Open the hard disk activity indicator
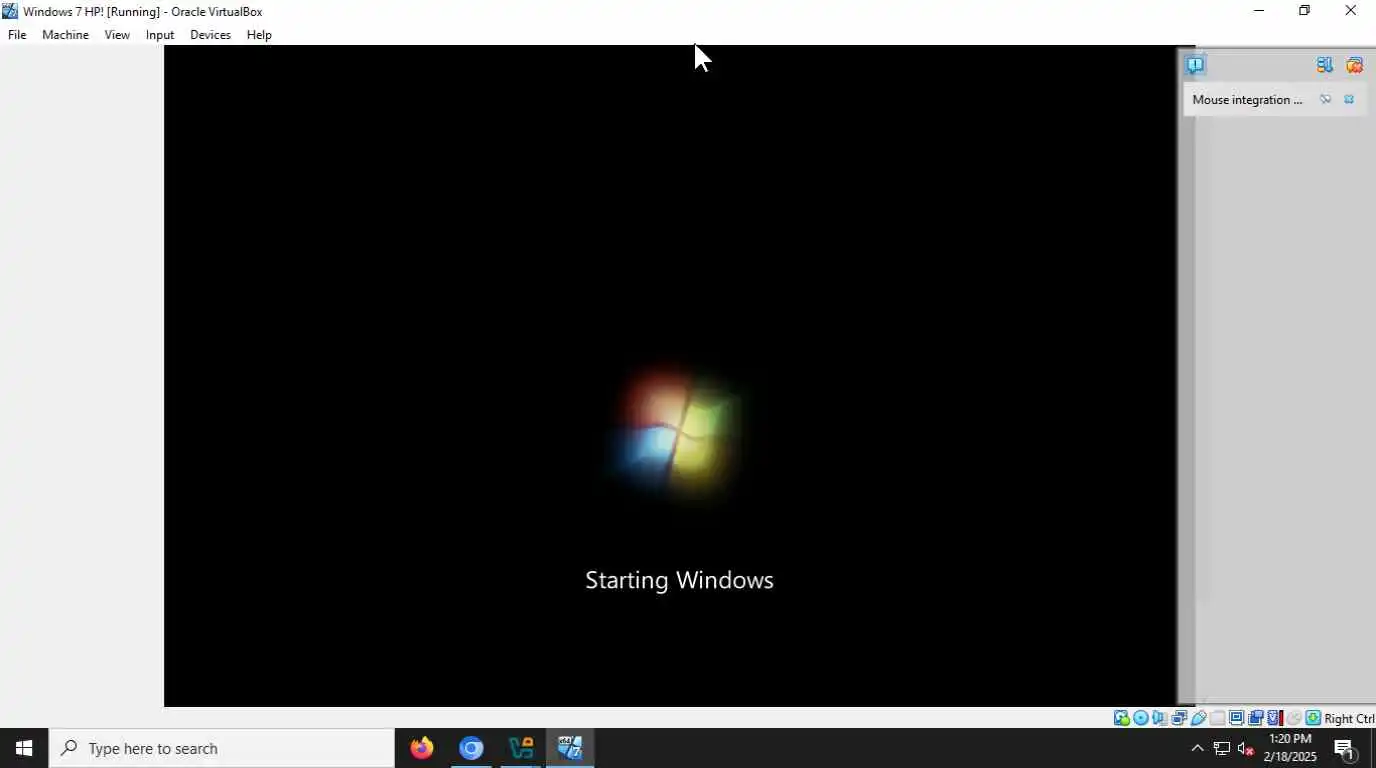 pos(1122,718)
